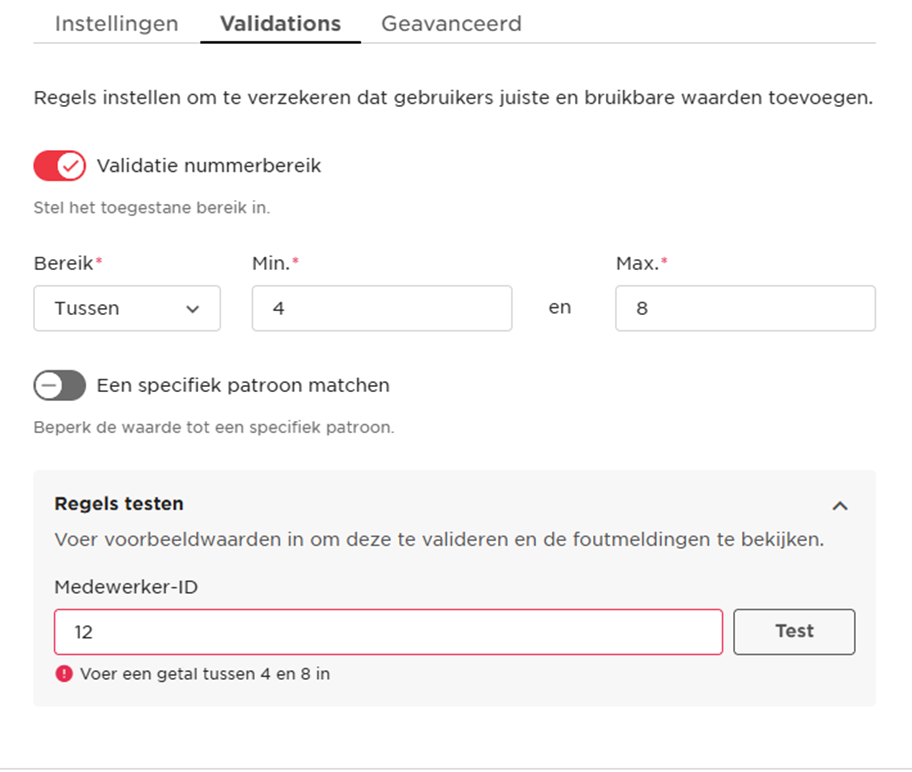Click the Max. field containing 8

tap(744, 308)
